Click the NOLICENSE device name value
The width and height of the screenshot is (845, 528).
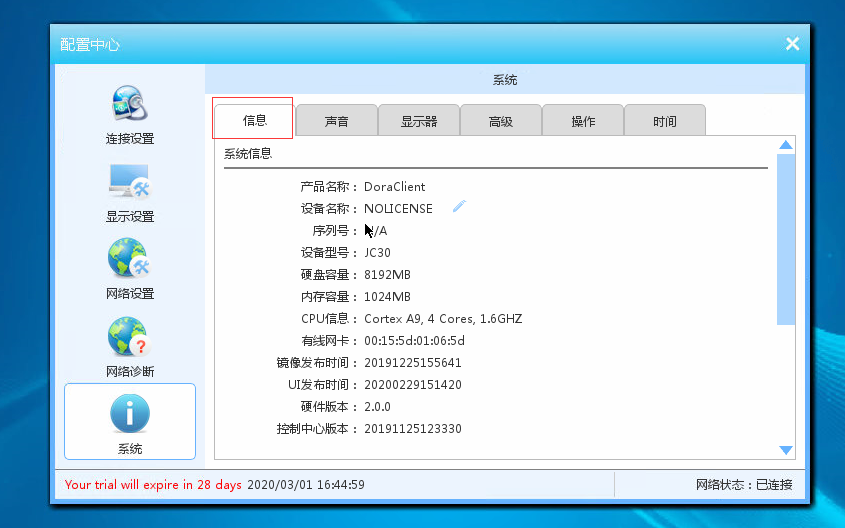[398, 209]
